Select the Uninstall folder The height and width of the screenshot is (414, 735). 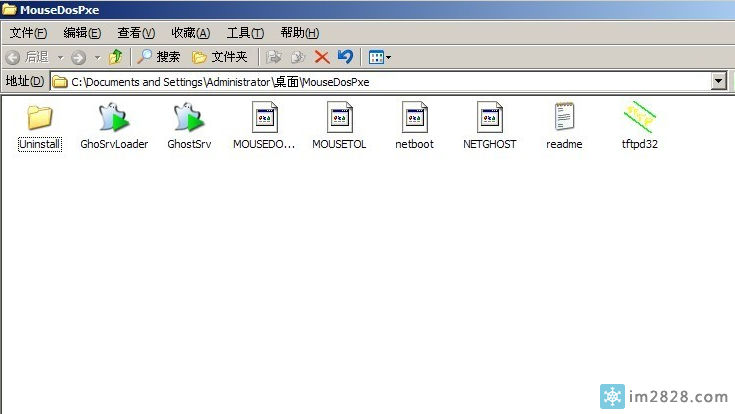click(40, 119)
